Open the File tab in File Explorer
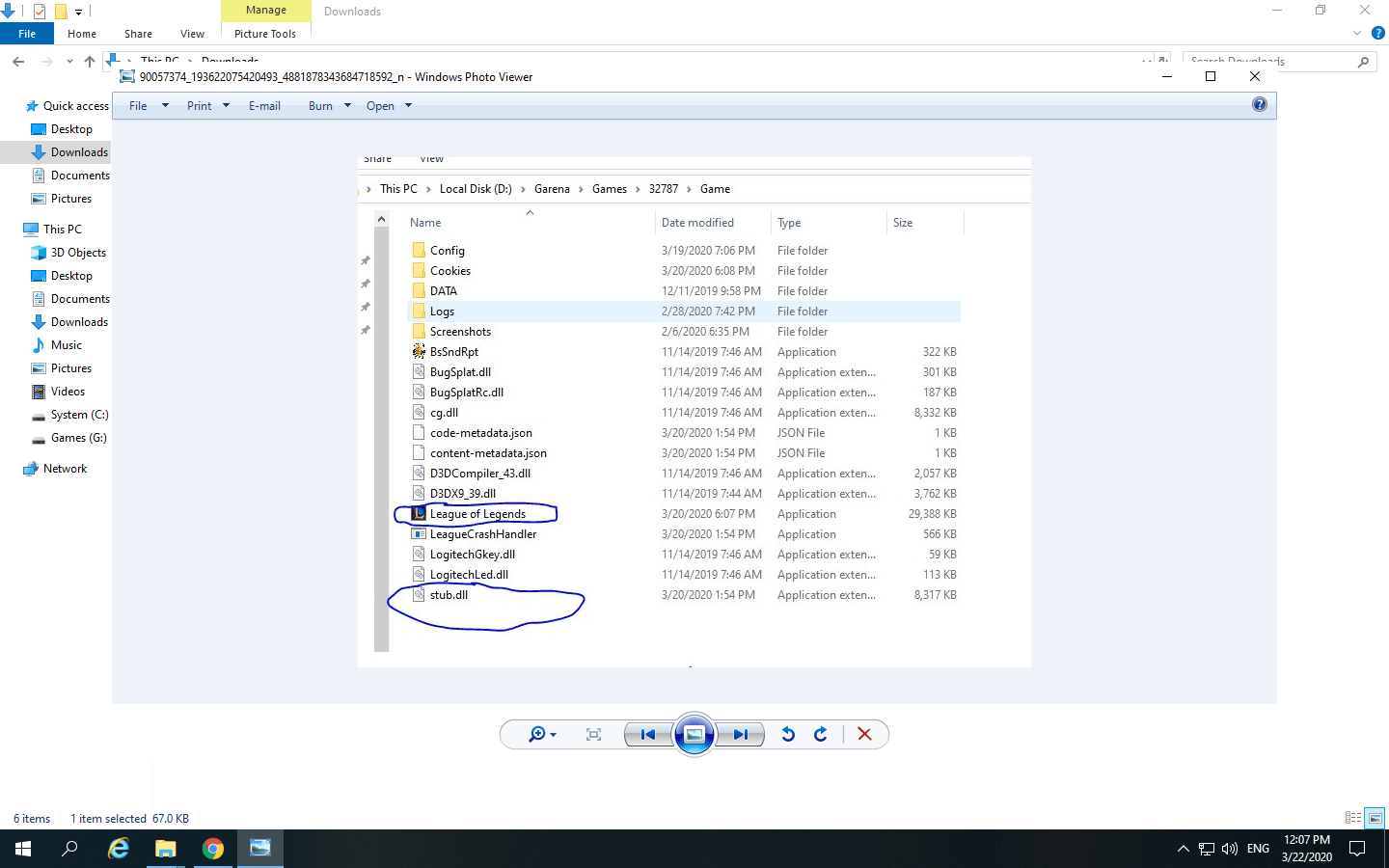Image resolution: width=1389 pixels, height=868 pixels. 27,34
